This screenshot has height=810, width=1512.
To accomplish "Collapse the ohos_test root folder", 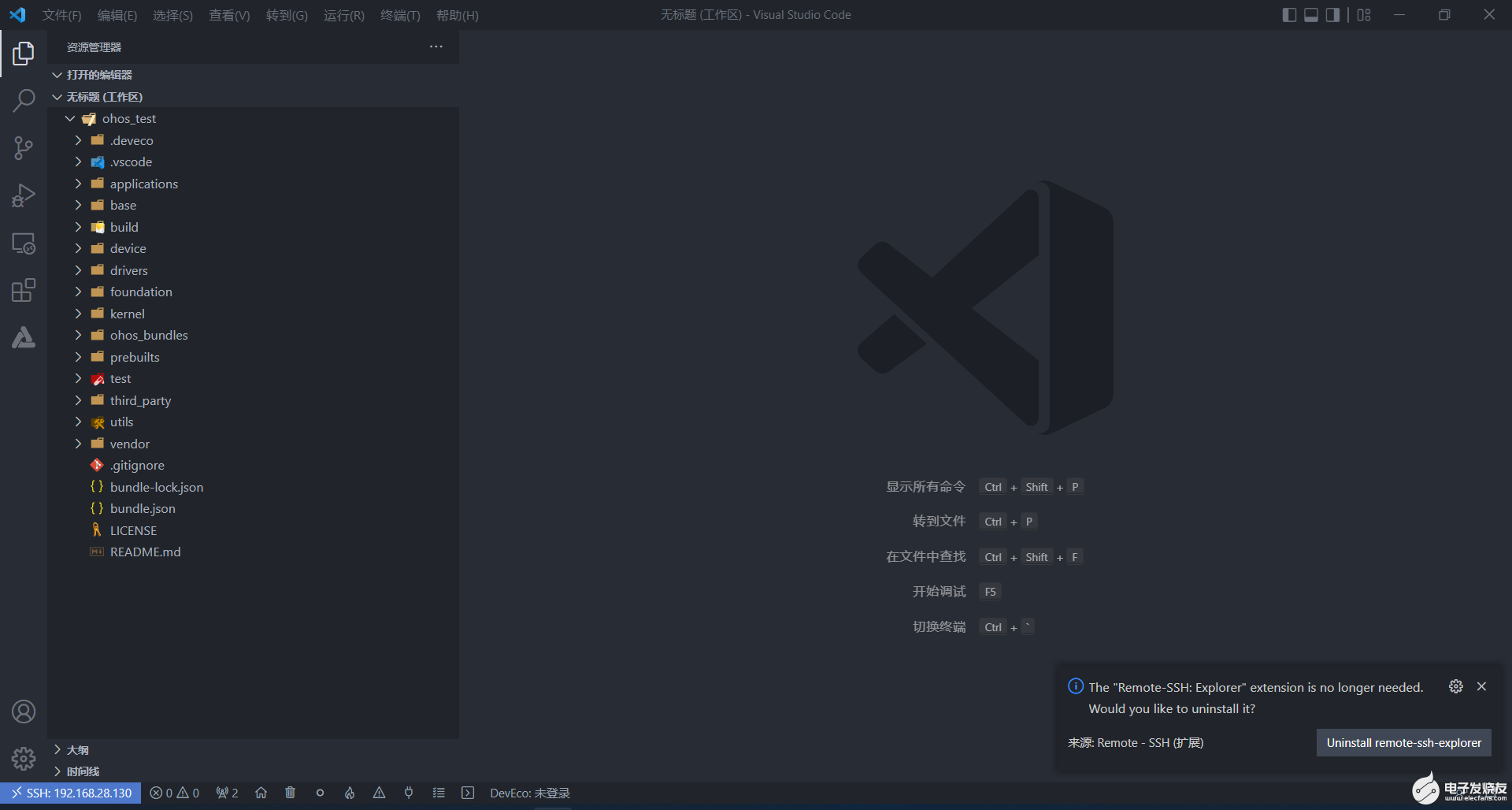I will coord(70,118).
